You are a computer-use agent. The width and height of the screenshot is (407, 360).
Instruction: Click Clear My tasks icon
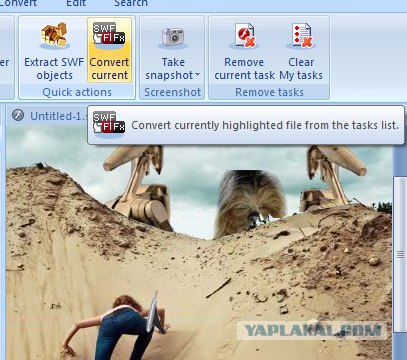tap(302, 35)
